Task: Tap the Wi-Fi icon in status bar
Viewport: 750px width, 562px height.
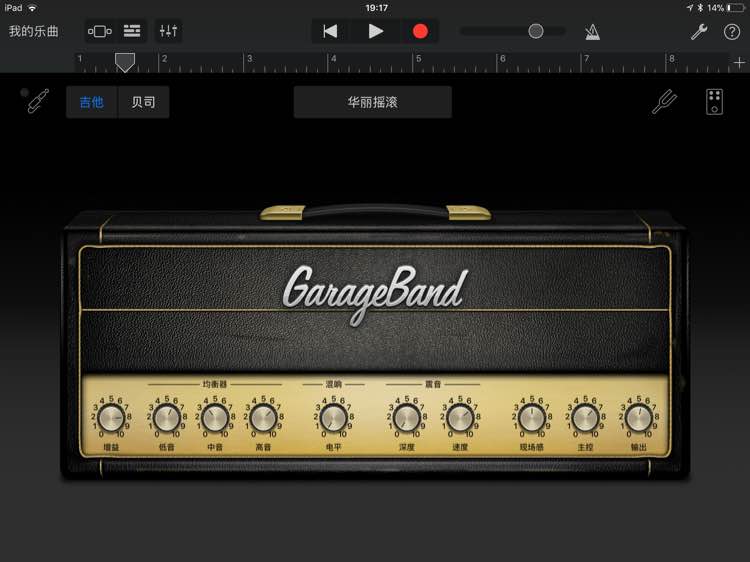Action: click(x=33, y=8)
